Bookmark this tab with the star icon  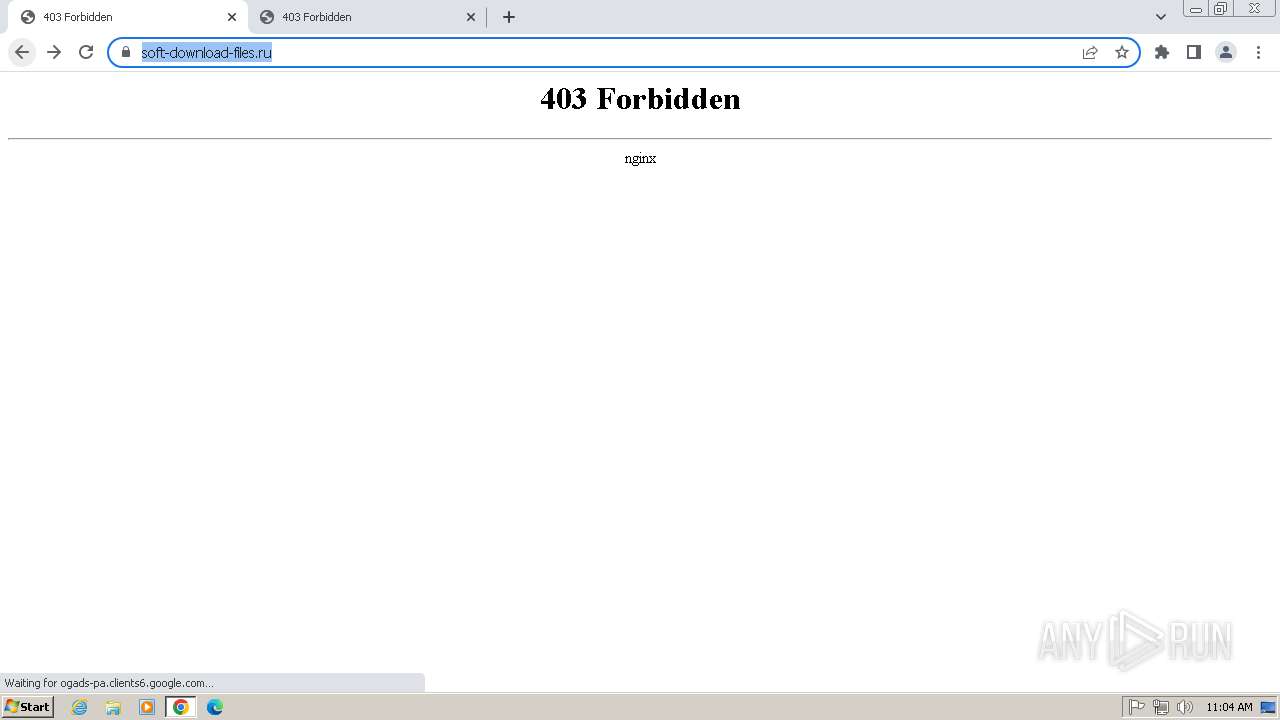point(1122,52)
